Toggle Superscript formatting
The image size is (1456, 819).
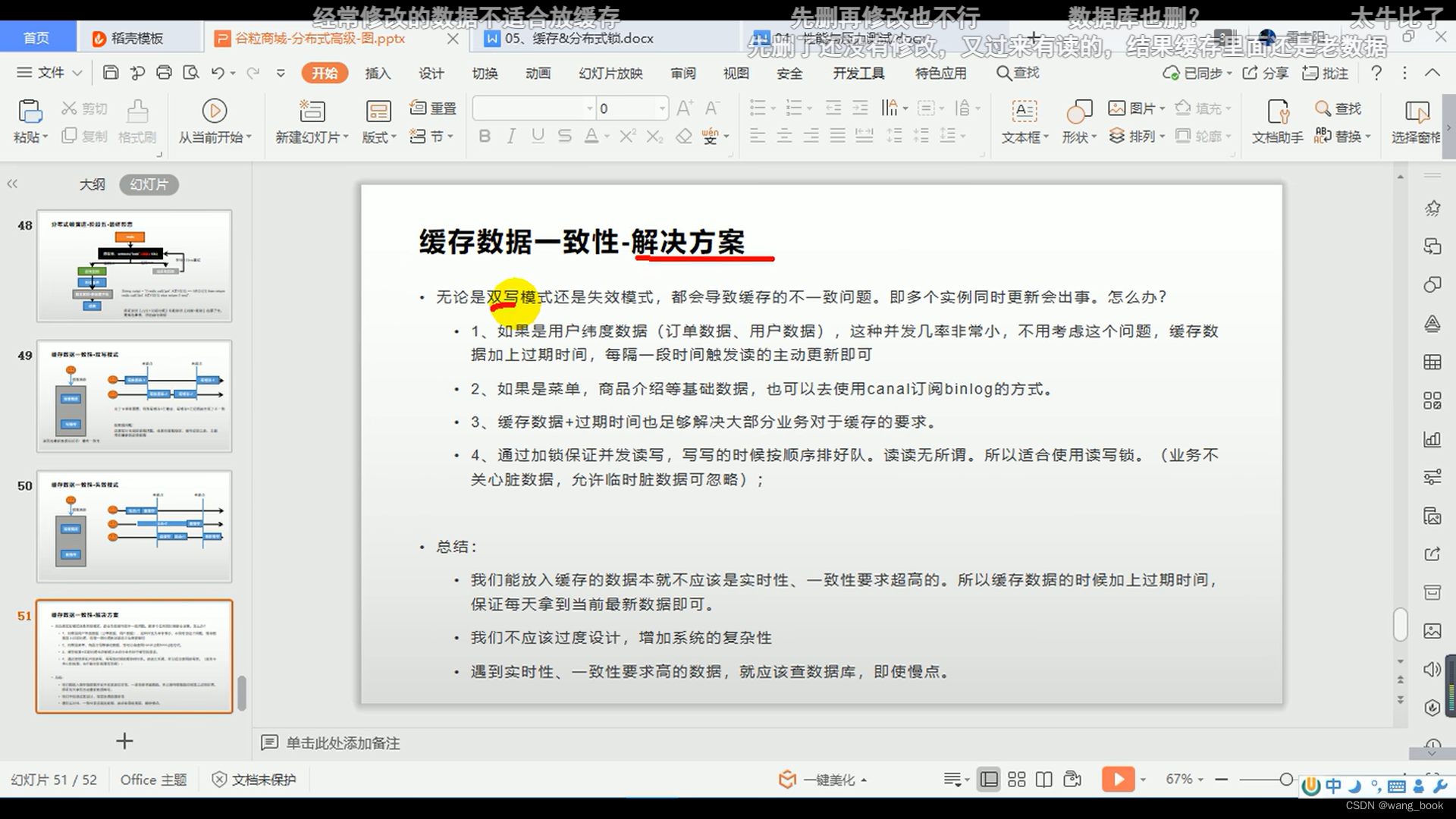tap(627, 136)
